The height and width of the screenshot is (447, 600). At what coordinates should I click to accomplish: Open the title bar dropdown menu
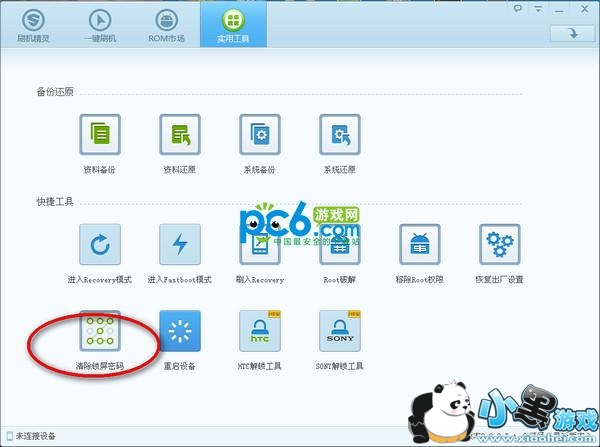(538, 8)
